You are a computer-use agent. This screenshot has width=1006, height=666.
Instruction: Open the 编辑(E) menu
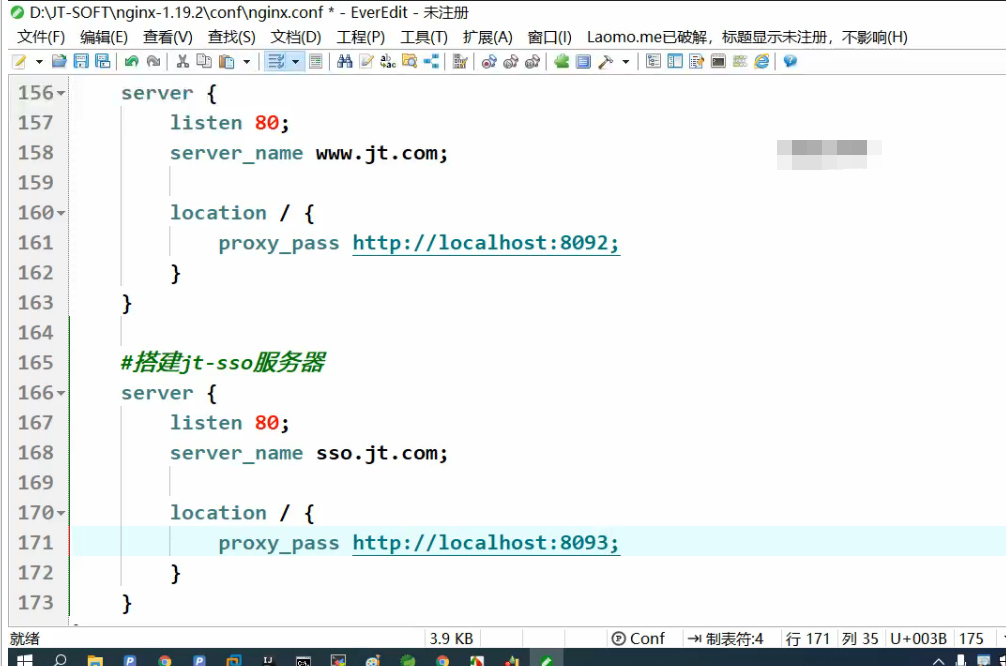tap(104, 37)
